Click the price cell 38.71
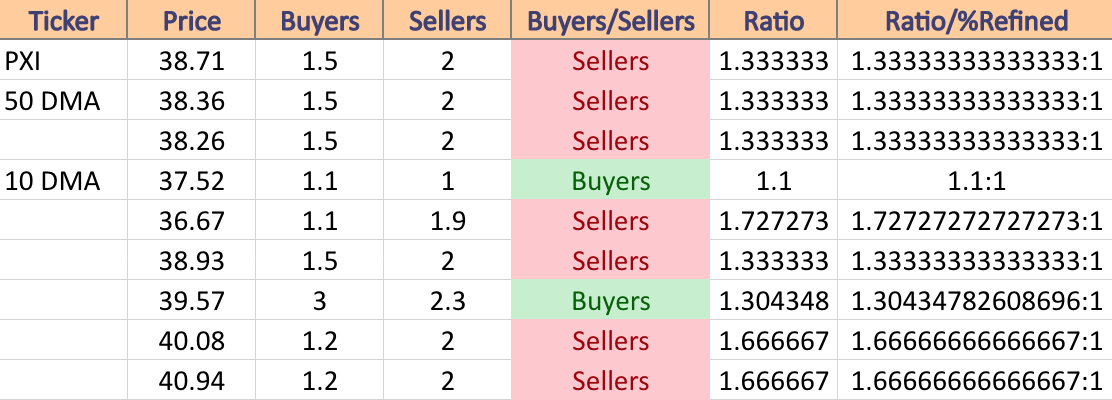 point(191,60)
